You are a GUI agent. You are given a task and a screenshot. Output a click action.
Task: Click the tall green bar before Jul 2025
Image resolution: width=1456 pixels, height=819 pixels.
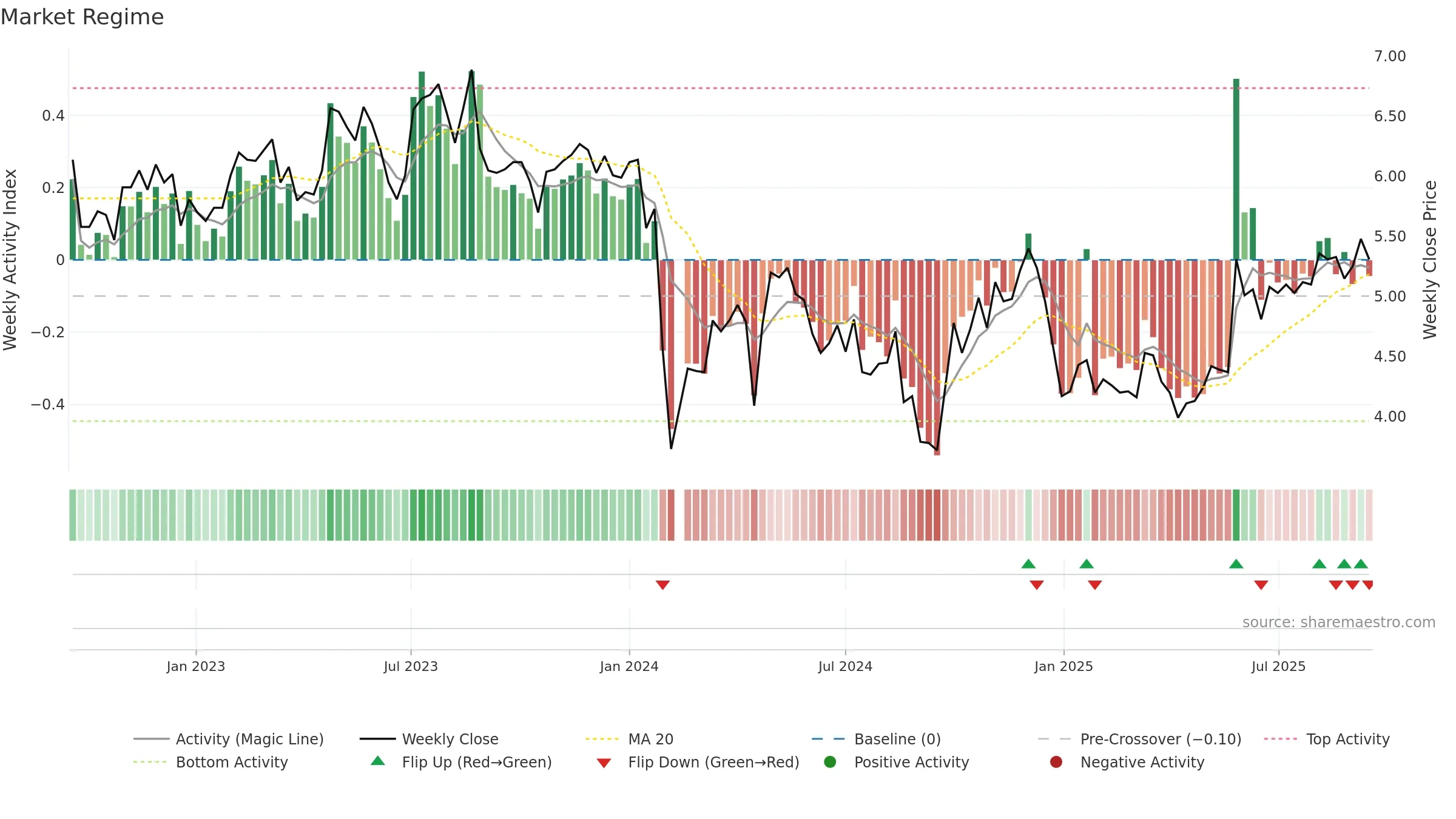pyautogui.click(x=1236, y=169)
